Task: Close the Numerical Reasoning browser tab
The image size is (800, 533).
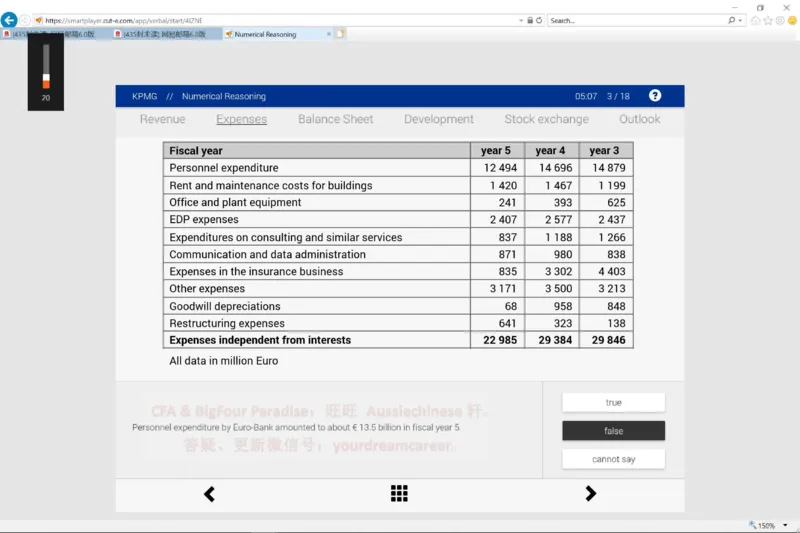Action: [329, 34]
